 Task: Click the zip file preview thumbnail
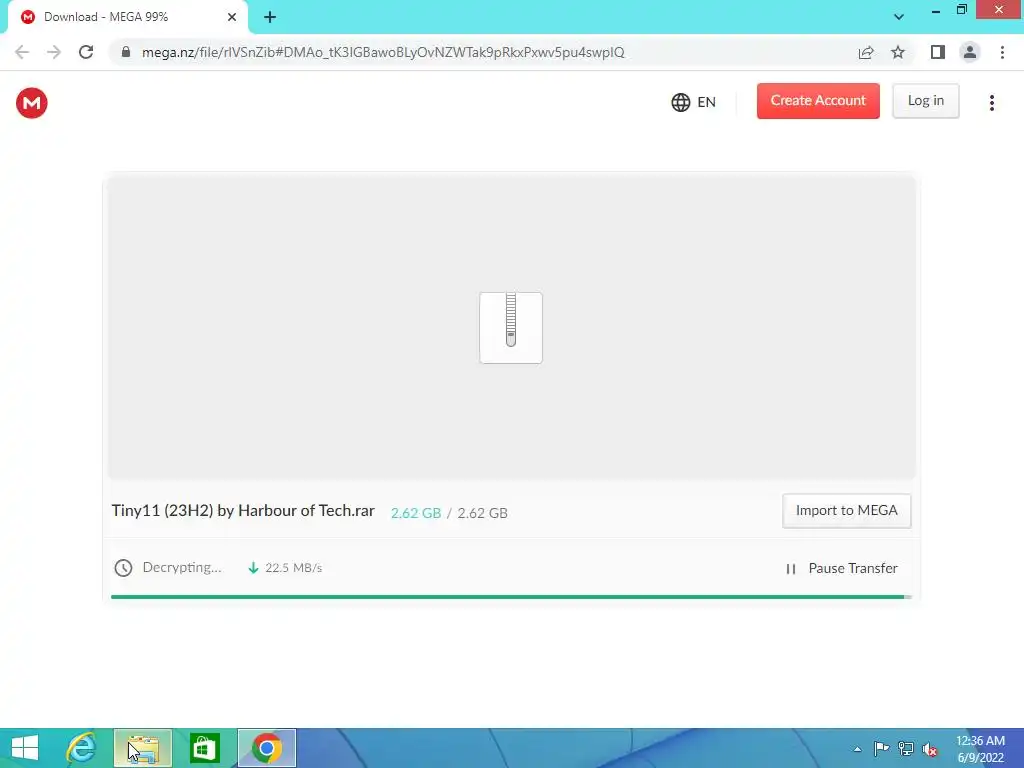click(511, 328)
